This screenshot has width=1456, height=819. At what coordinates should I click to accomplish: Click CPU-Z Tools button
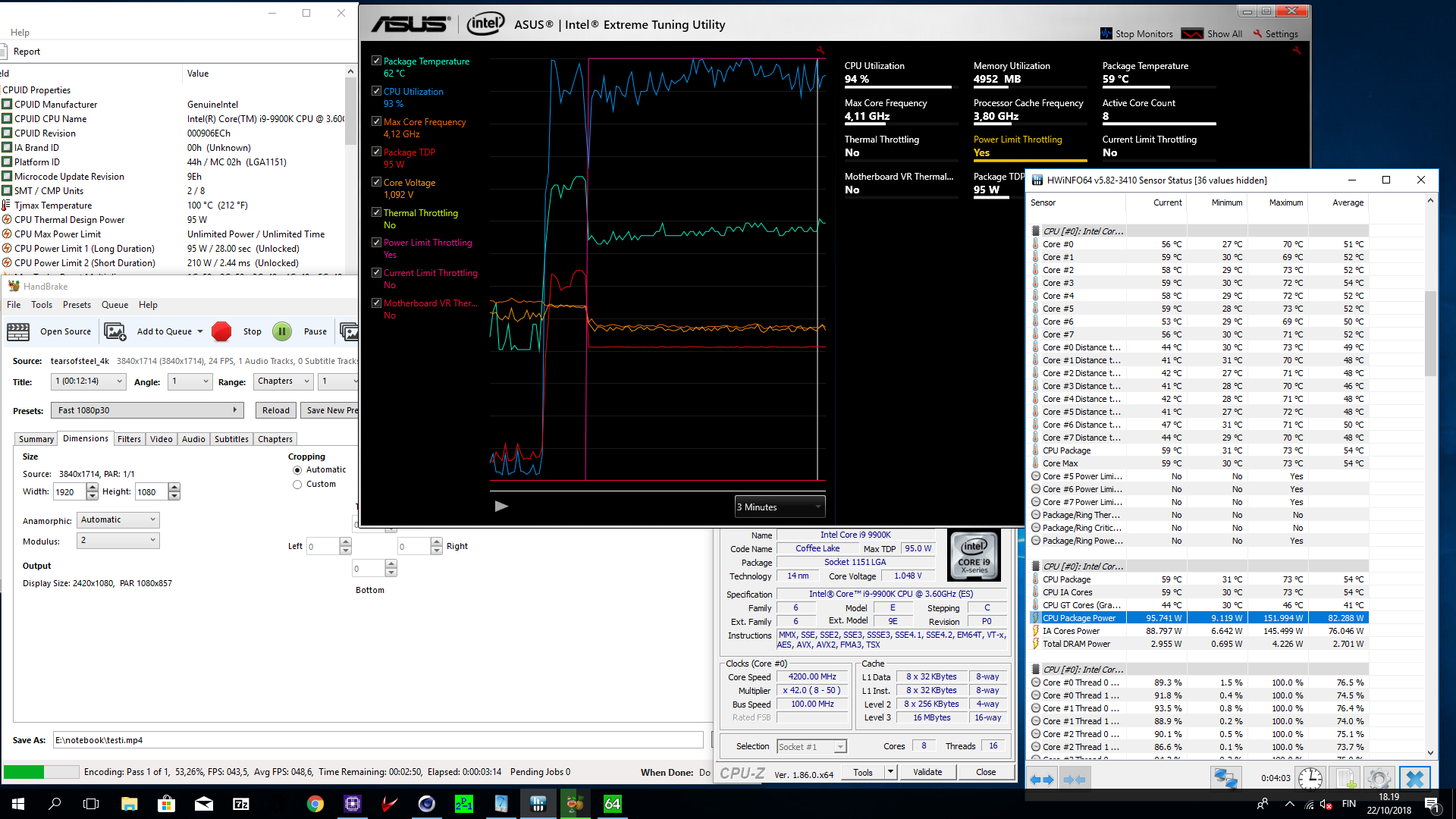pos(862,772)
